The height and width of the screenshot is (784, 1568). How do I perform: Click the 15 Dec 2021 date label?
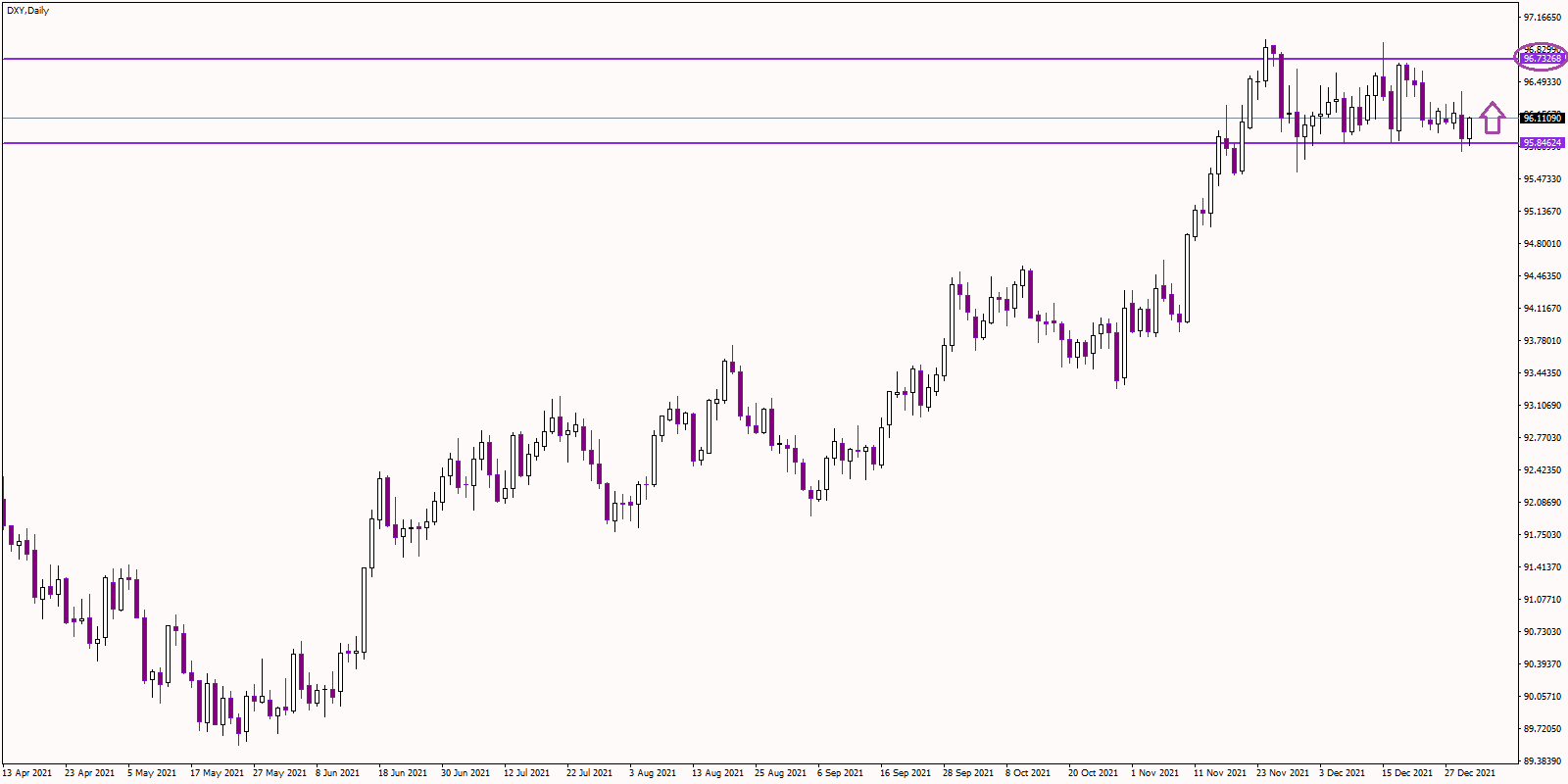1407,773
